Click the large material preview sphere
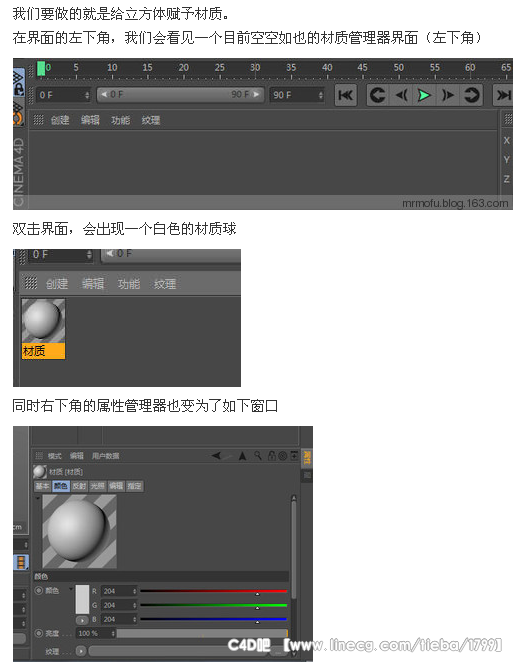This screenshot has height=662, width=528. point(79,532)
